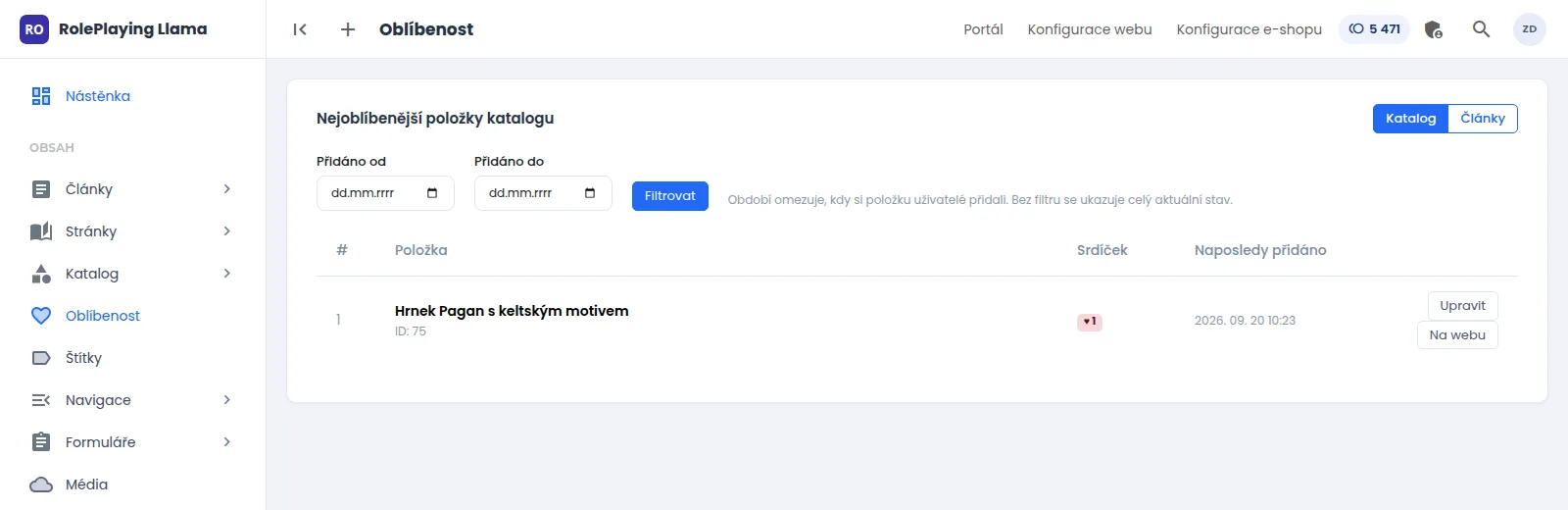Open Konfigurace webu menu

coord(1090,29)
